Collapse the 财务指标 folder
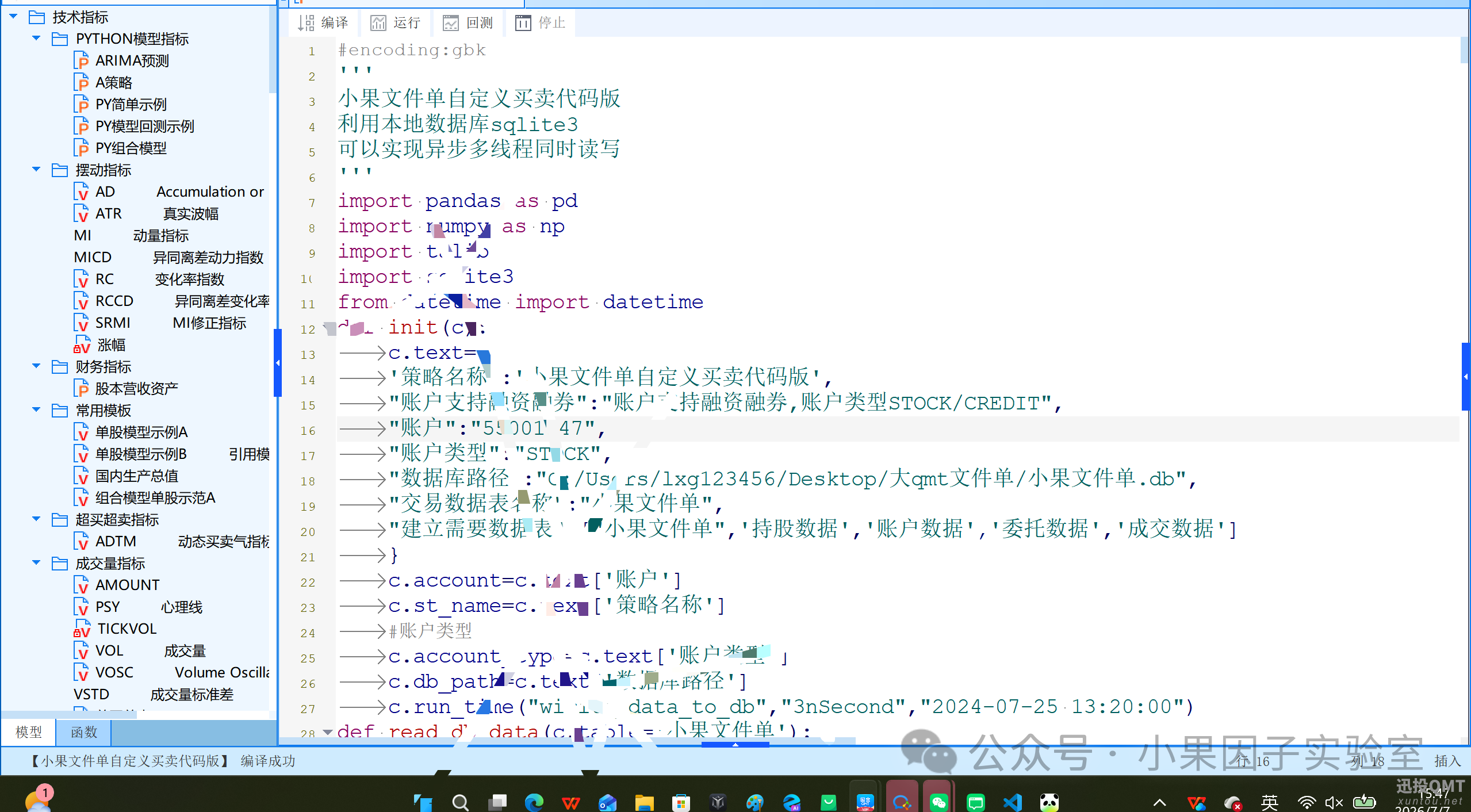Screen dimensions: 1471x812 point(36,366)
